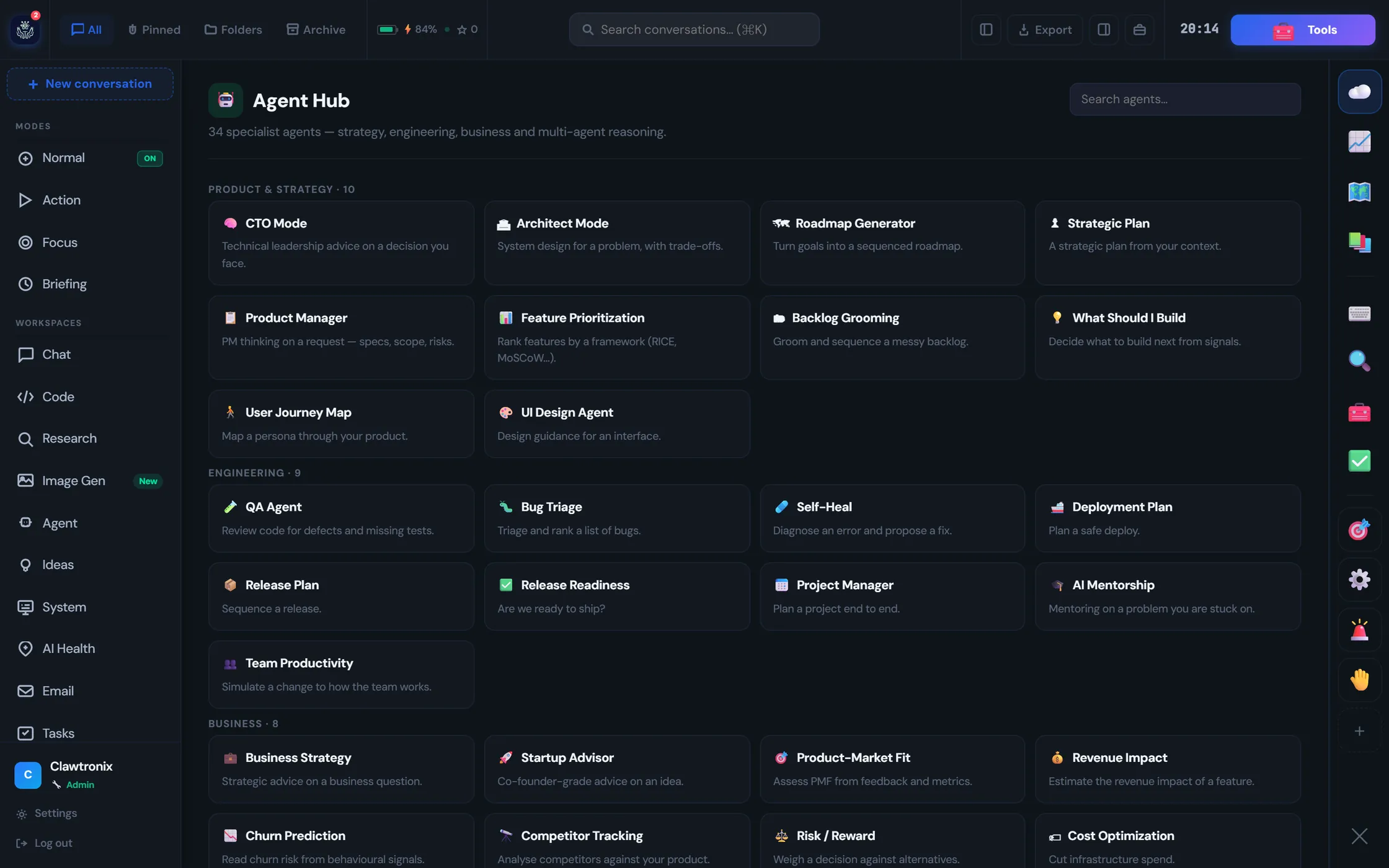
Task: Click Log out link
Action: click(44, 843)
